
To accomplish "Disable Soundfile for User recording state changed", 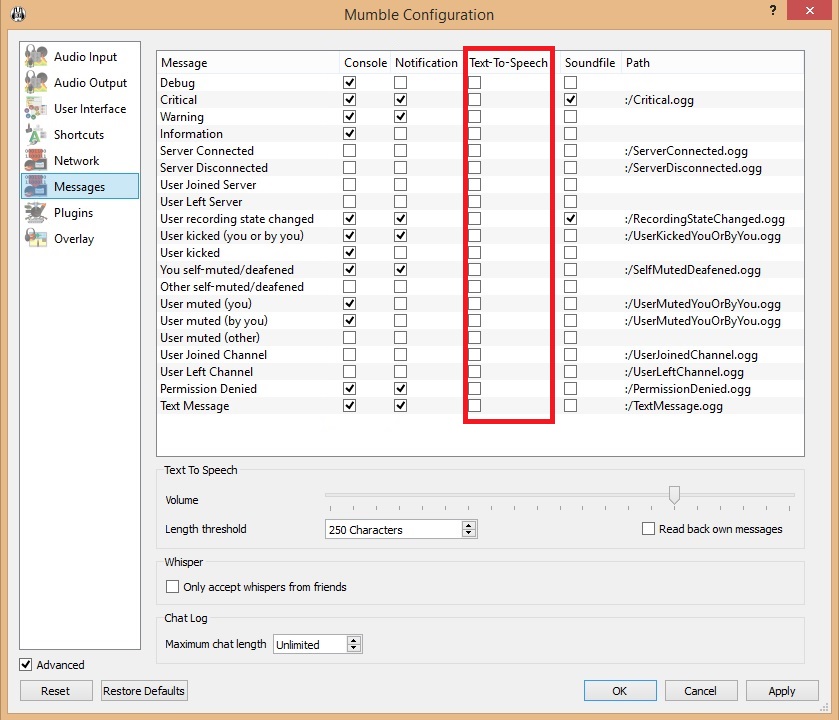I will pyautogui.click(x=570, y=218).
